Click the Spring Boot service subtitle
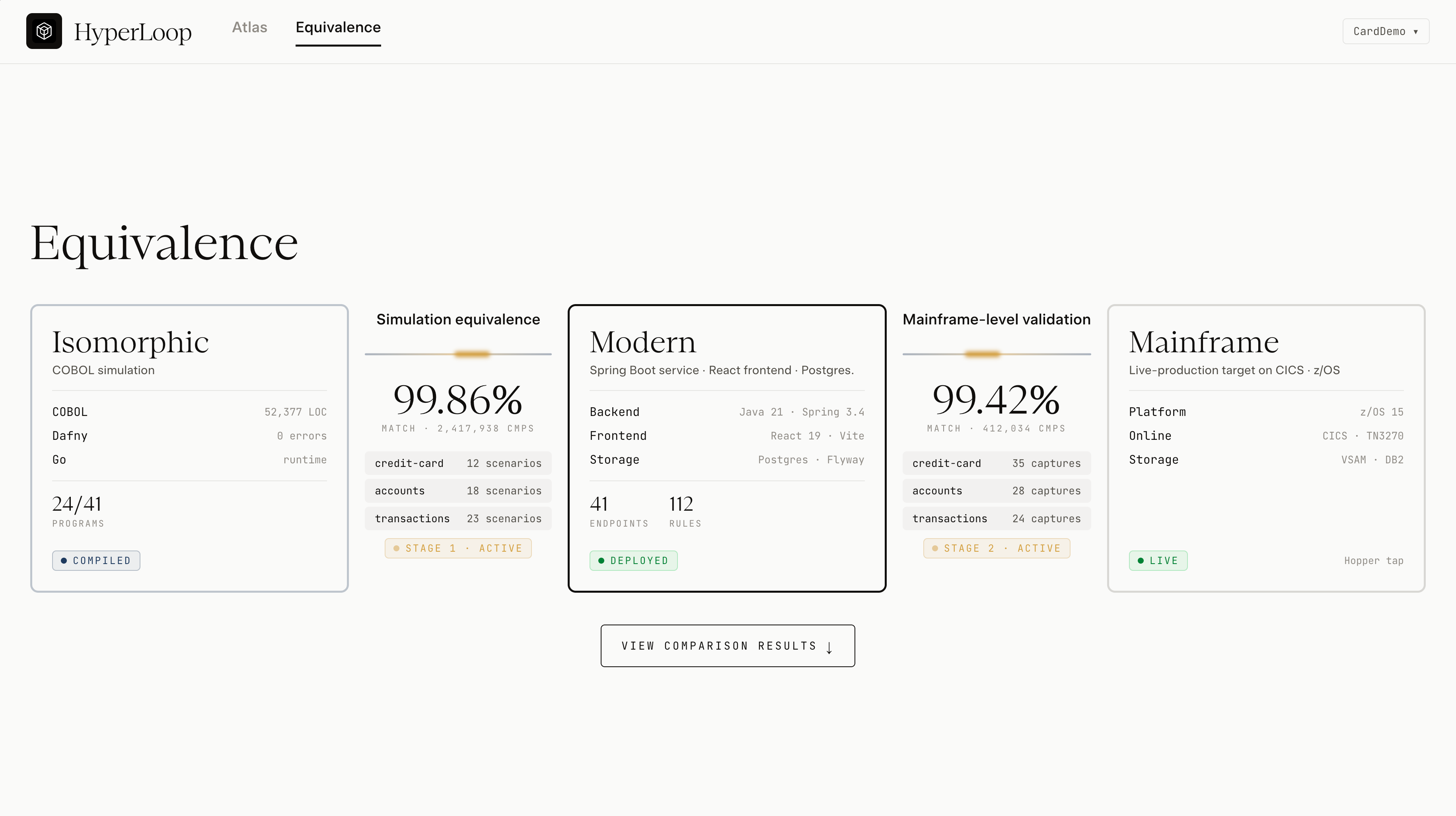This screenshot has width=1456, height=816. 722,370
